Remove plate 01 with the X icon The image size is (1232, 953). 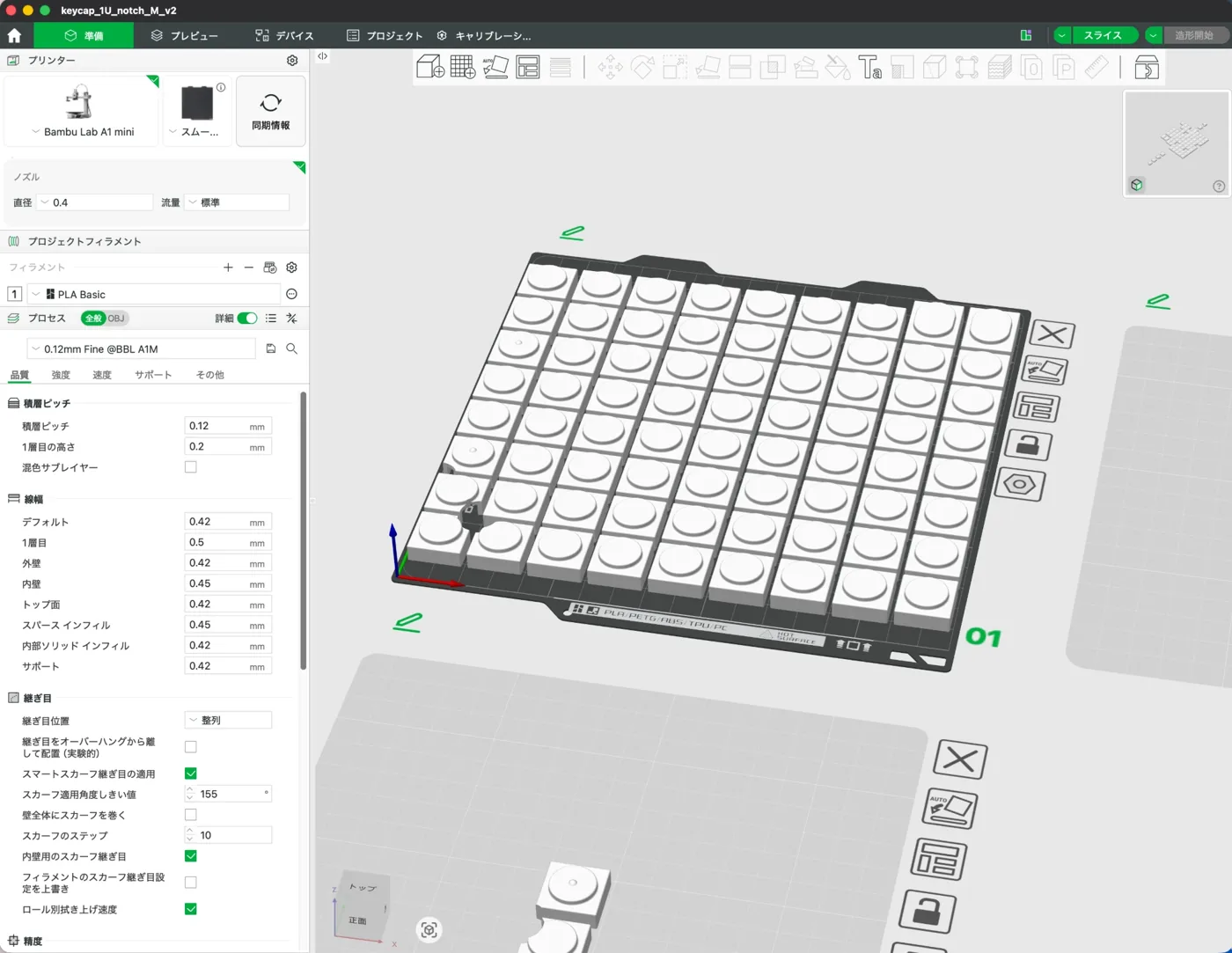tap(1052, 334)
